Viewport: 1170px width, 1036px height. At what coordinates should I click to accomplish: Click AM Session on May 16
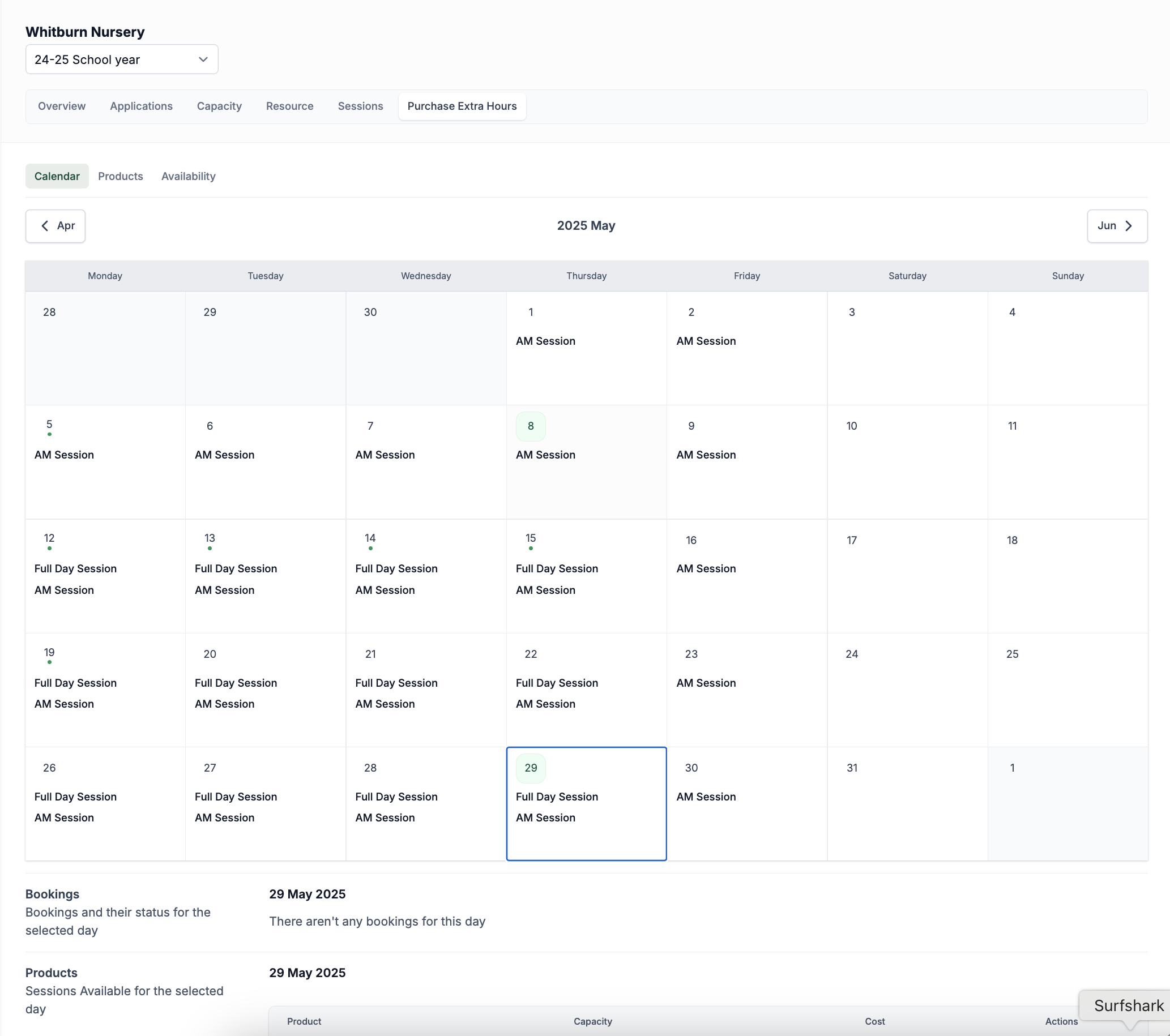706,568
